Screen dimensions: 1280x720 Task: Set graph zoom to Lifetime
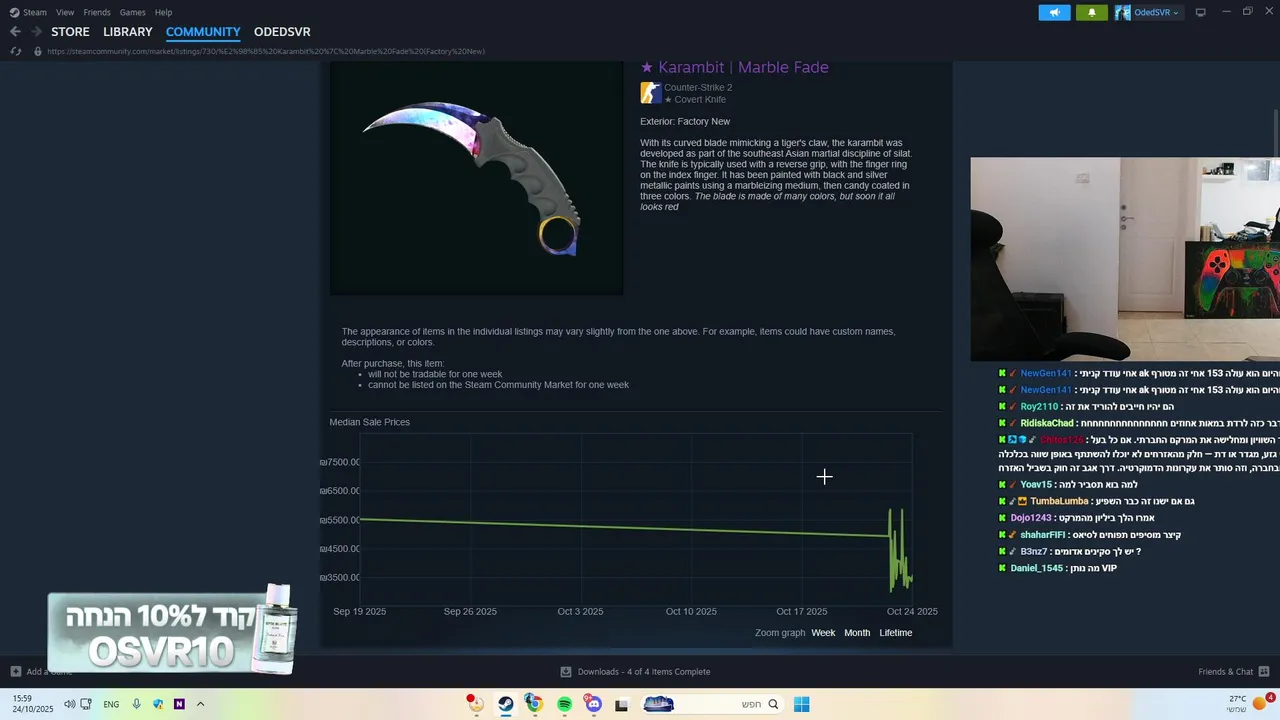point(896,633)
